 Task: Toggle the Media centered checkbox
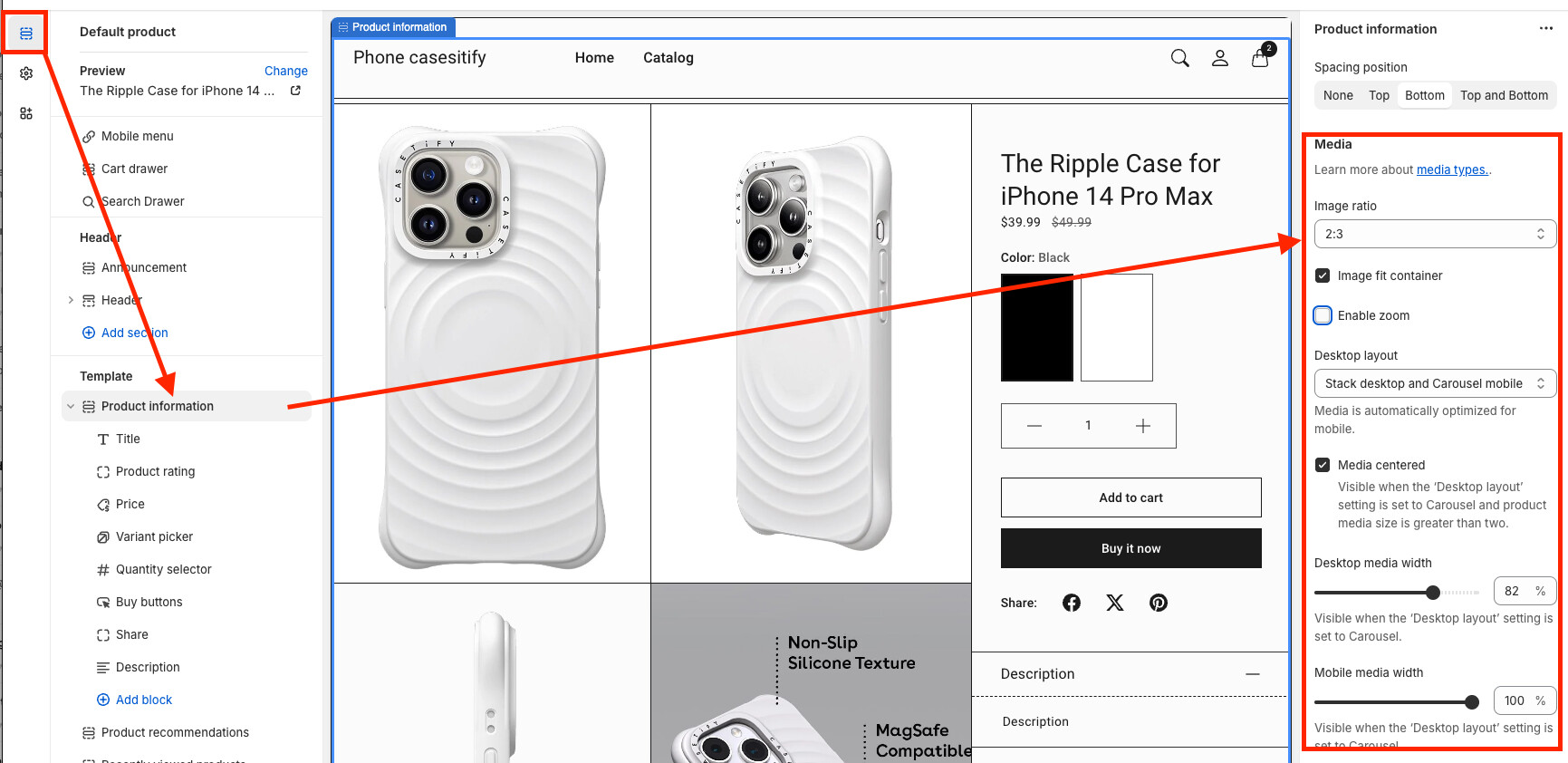(1323, 465)
